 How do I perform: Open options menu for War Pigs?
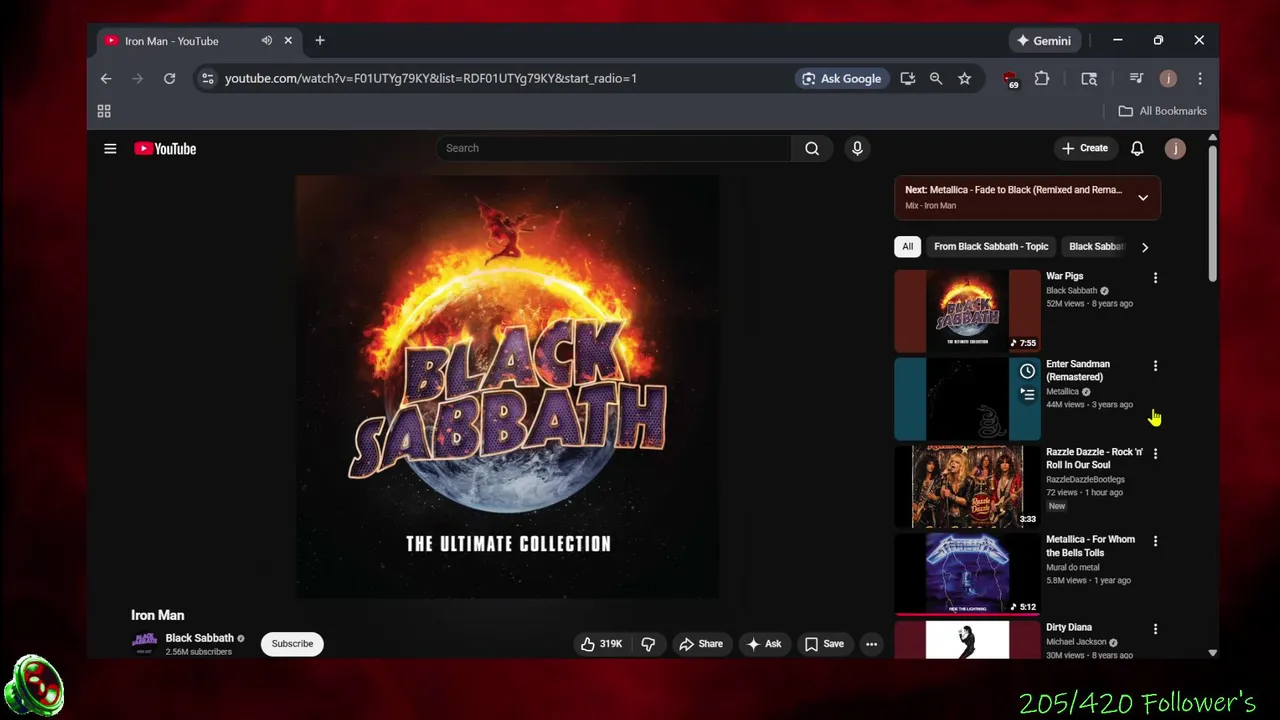1155,277
